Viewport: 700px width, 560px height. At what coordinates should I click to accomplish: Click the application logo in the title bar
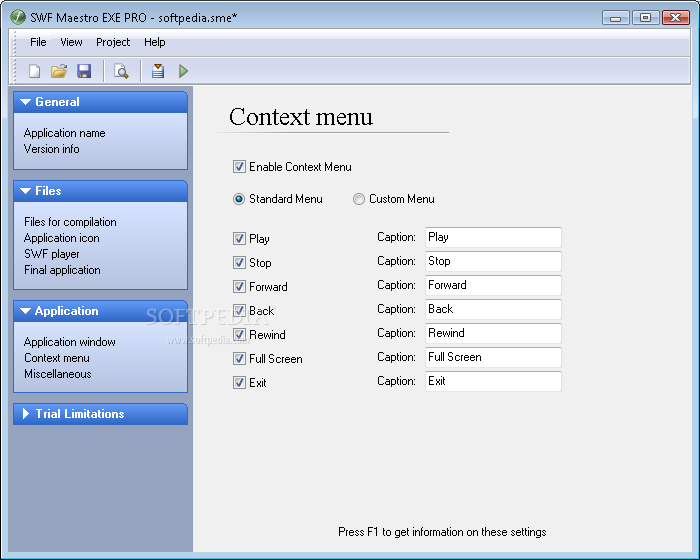click(x=17, y=17)
